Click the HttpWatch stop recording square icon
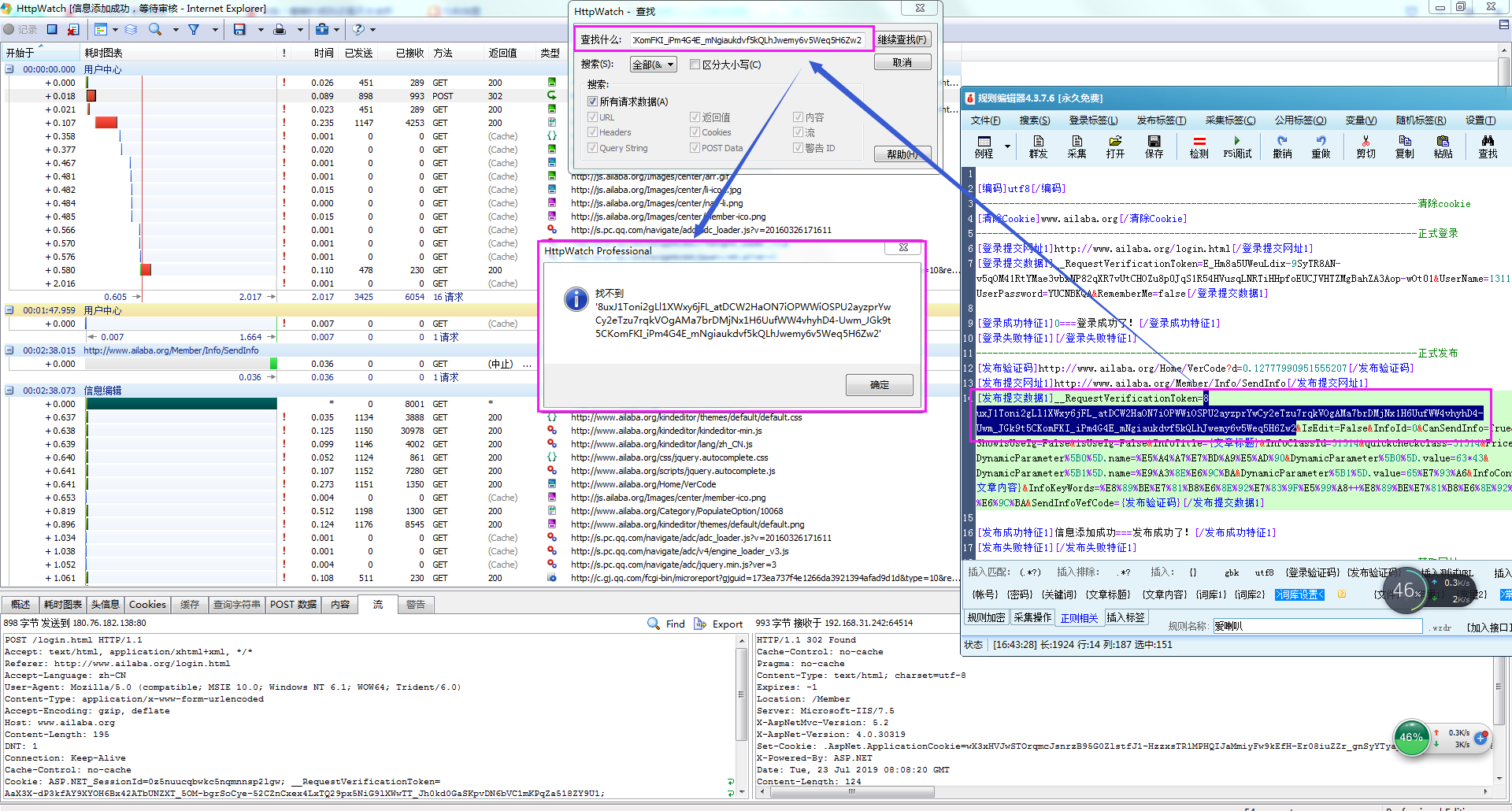This screenshot has height=811, width=1512. tap(52, 29)
